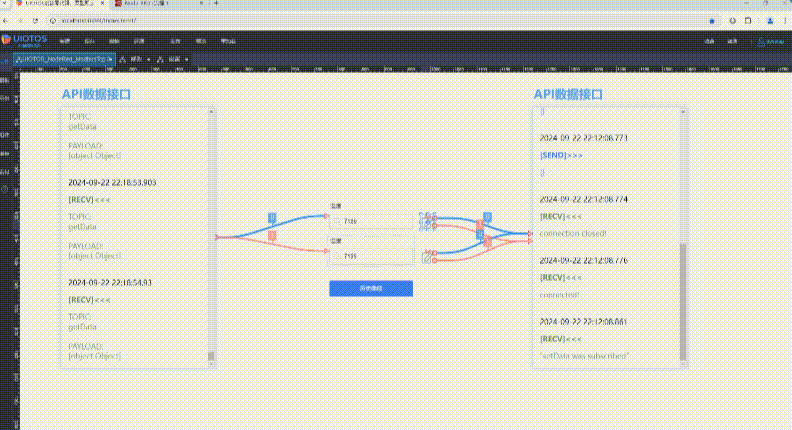Click the blue button below the input fields
792x430 pixels.
point(371,289)
